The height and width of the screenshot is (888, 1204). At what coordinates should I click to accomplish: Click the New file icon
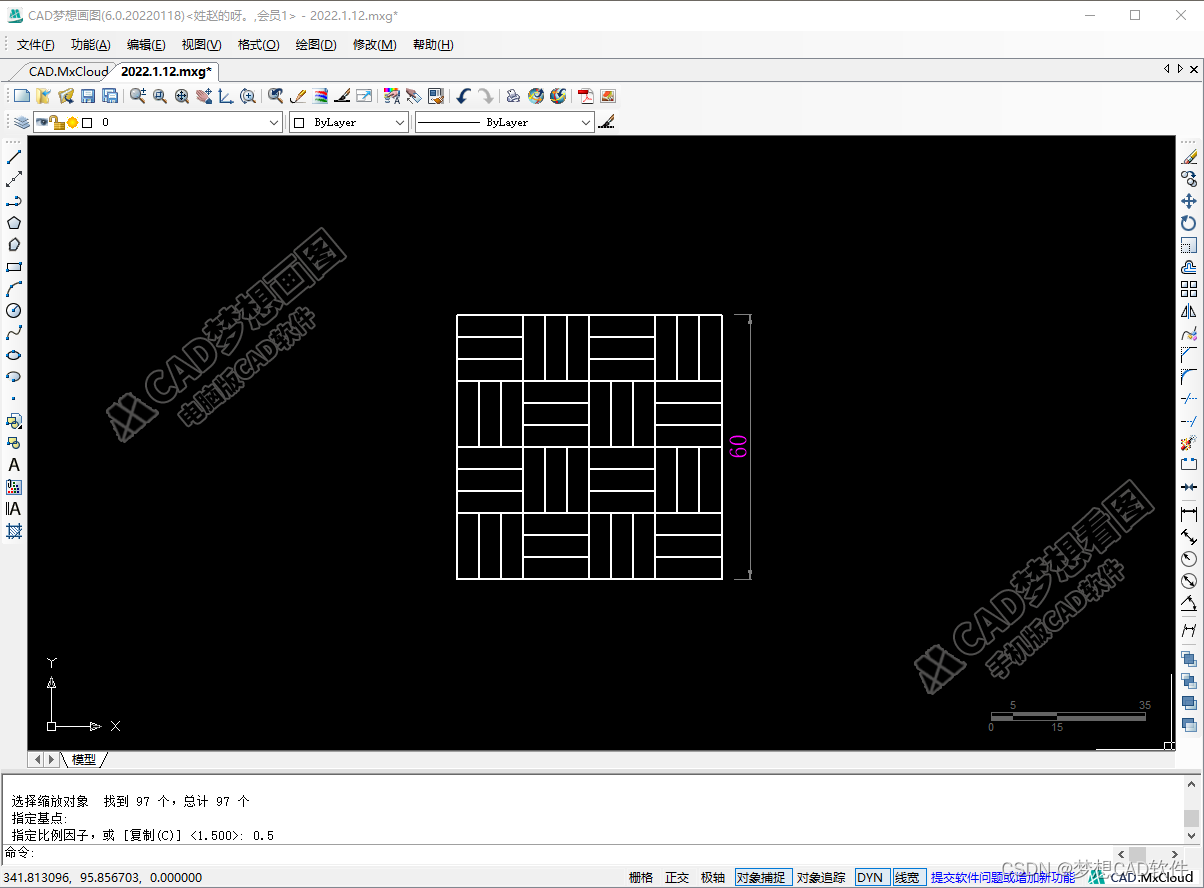coord(21,96)
